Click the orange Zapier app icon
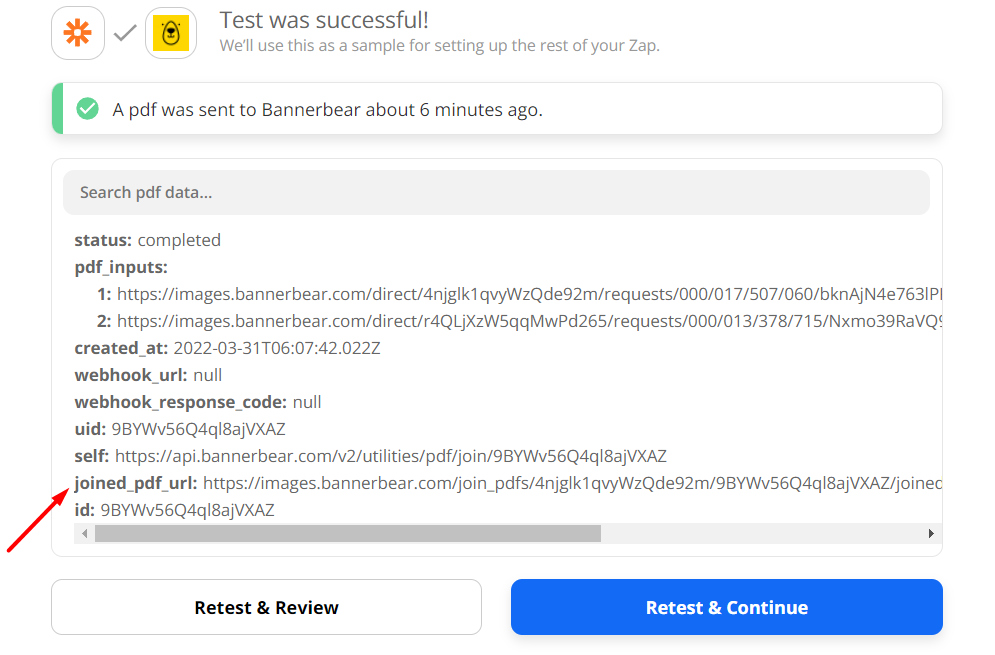995x655 pixels. pos(78,33)
